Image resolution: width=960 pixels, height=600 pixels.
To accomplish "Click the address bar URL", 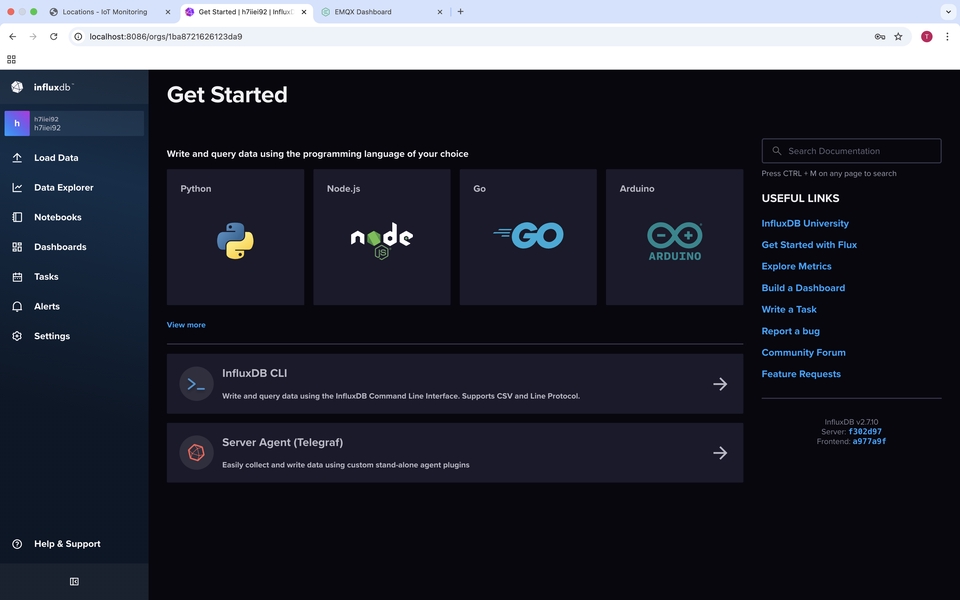I will point(165,37).
